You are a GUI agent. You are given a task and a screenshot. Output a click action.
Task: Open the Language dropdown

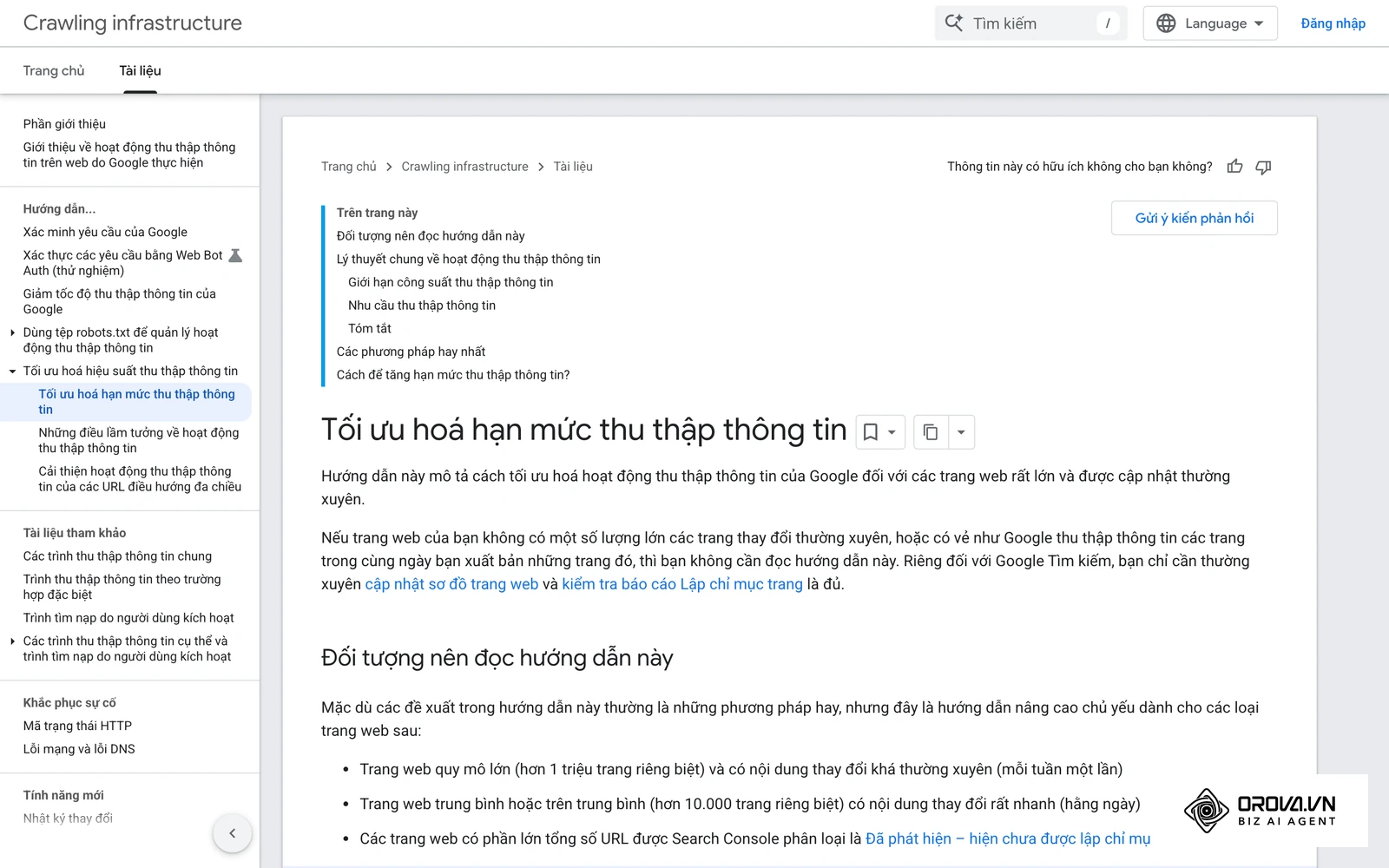tap(1210, 23)
